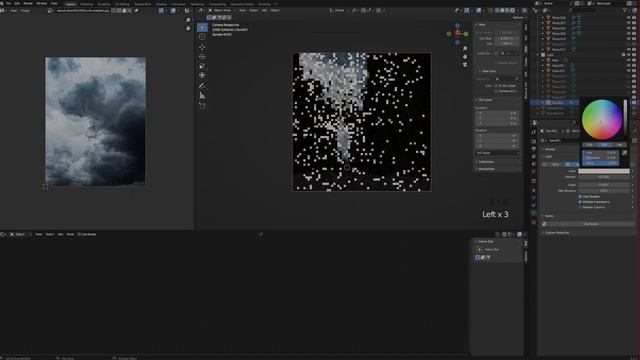This screenshot has height=360, width=640.
Task: Select the Annotate pencil tool
Action: coord(202,86)
